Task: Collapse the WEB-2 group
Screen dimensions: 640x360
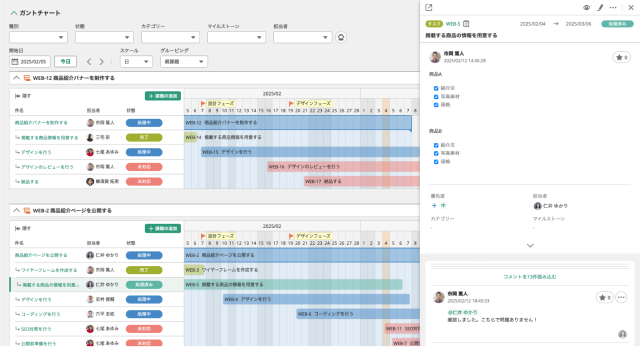Action: [16, 210]
